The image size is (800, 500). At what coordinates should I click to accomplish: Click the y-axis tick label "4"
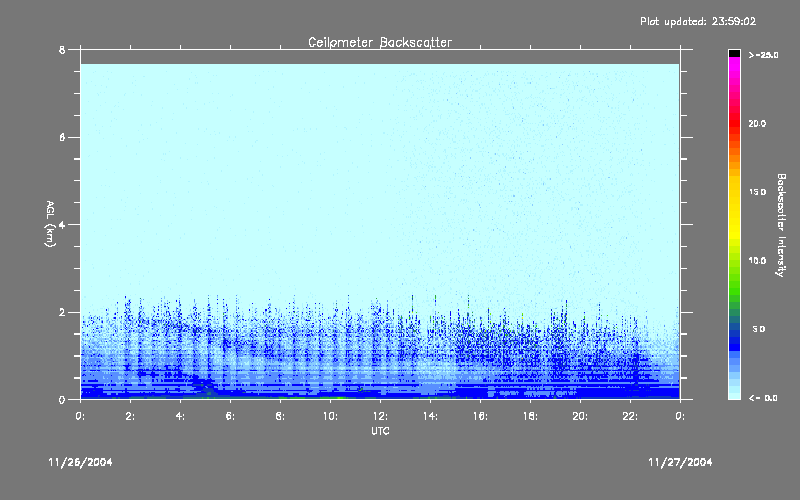pyautogui.click(x=62, y=224)
